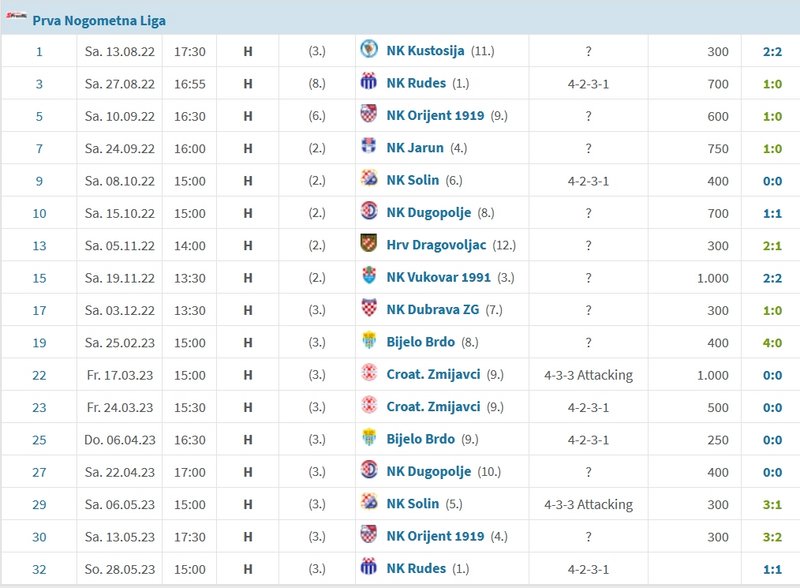Screen dimensions: 800x588
Task: Click the NK Solin crest in matchday 29 row
Action: [368, 502]
